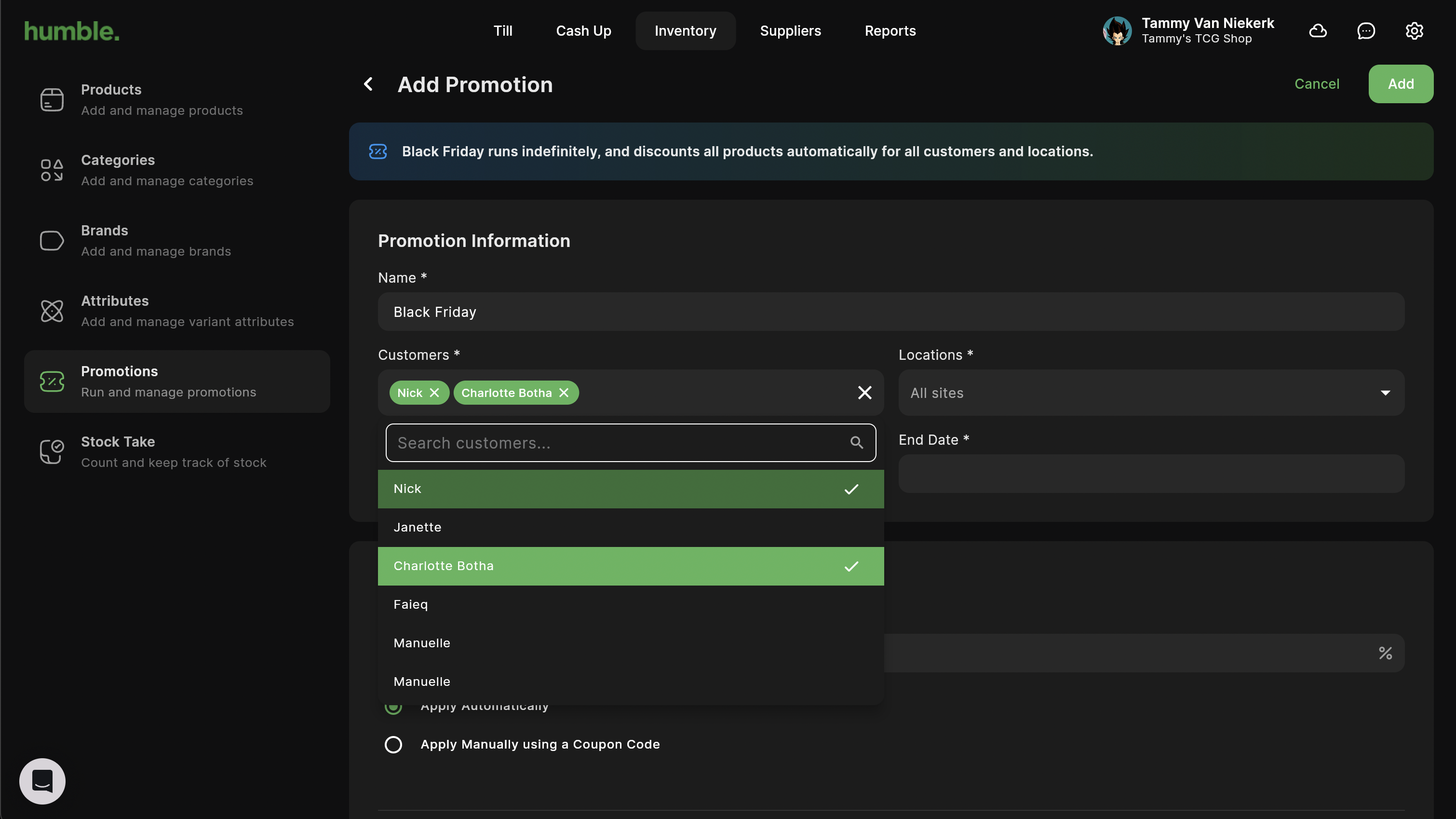This screenshot has width=1456, height=819.
Task: Open the chat messages icon
Action: point(1365,30)
